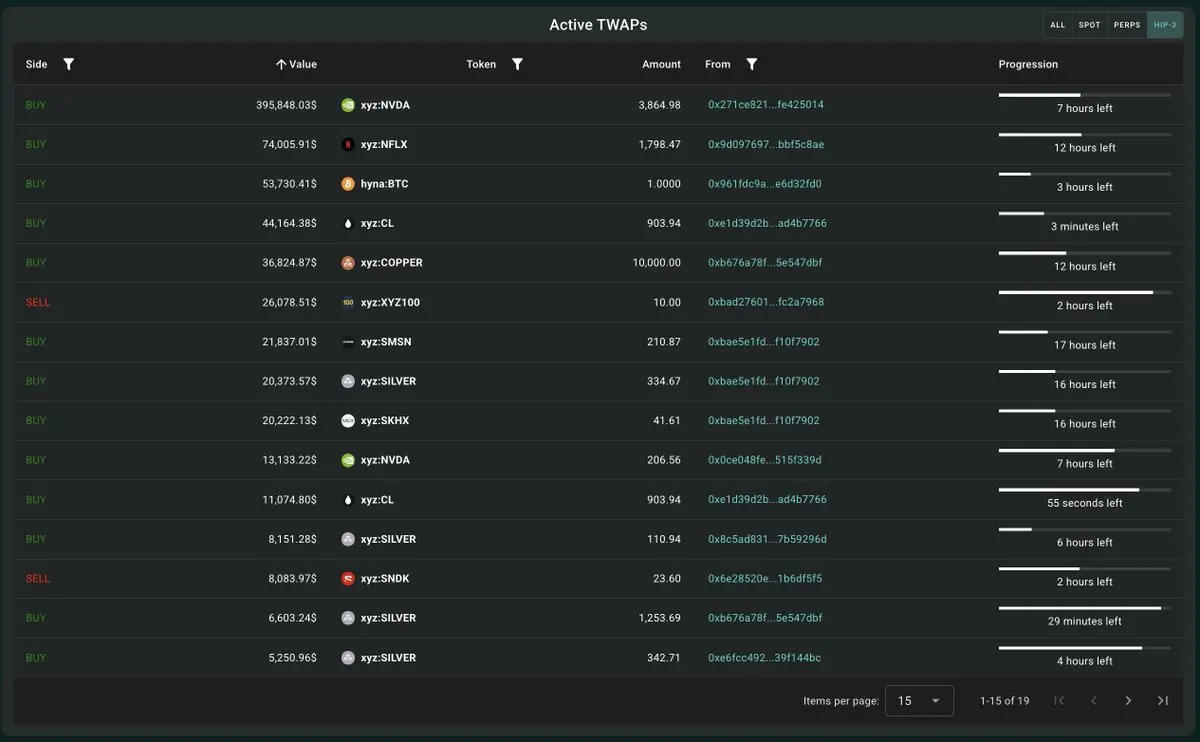This screenshot has width=1200, height=742.
Task: Click the sort arrow next to Value
Action: 281,64
